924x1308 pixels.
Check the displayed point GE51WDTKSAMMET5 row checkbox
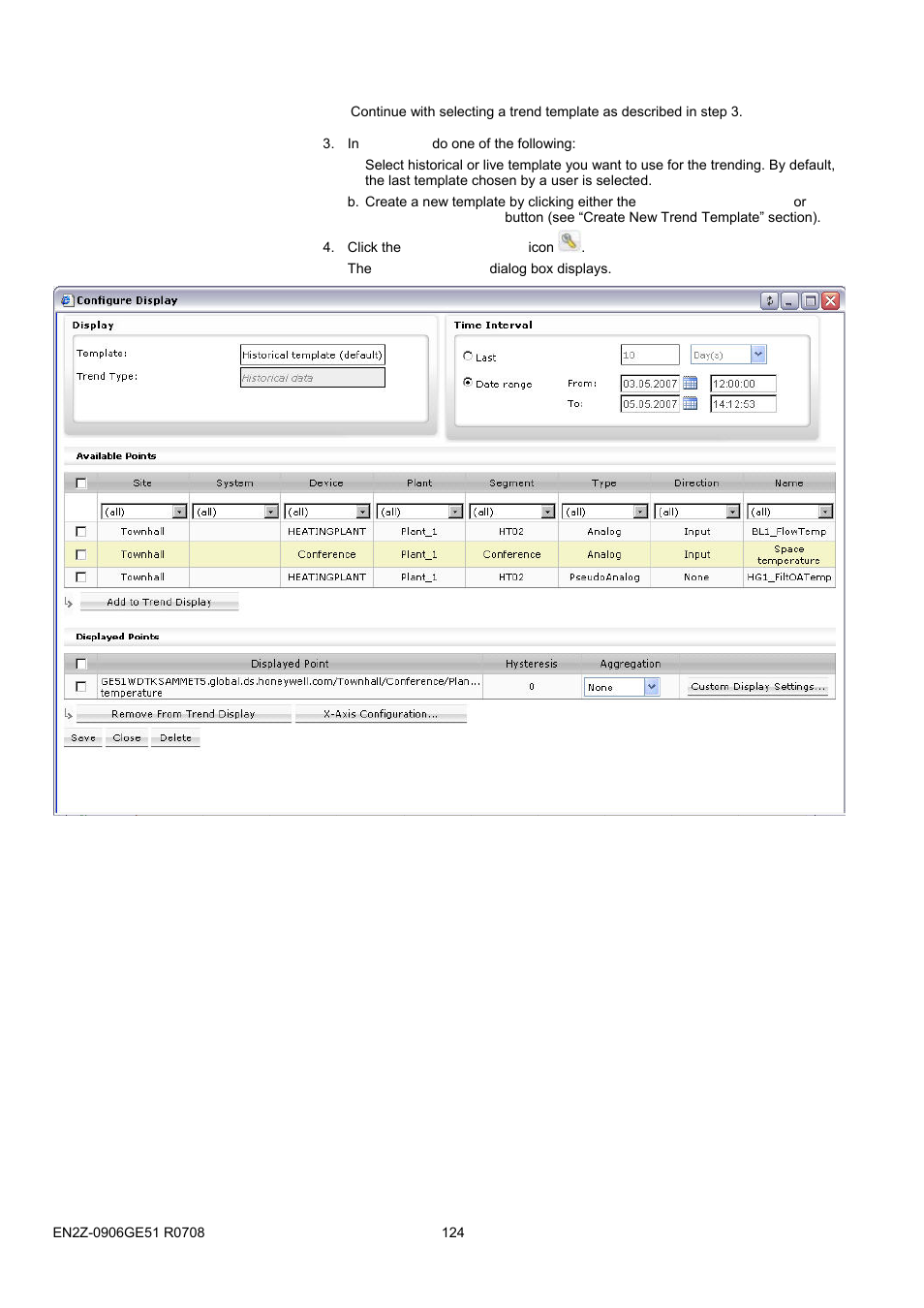click(81, 686)
